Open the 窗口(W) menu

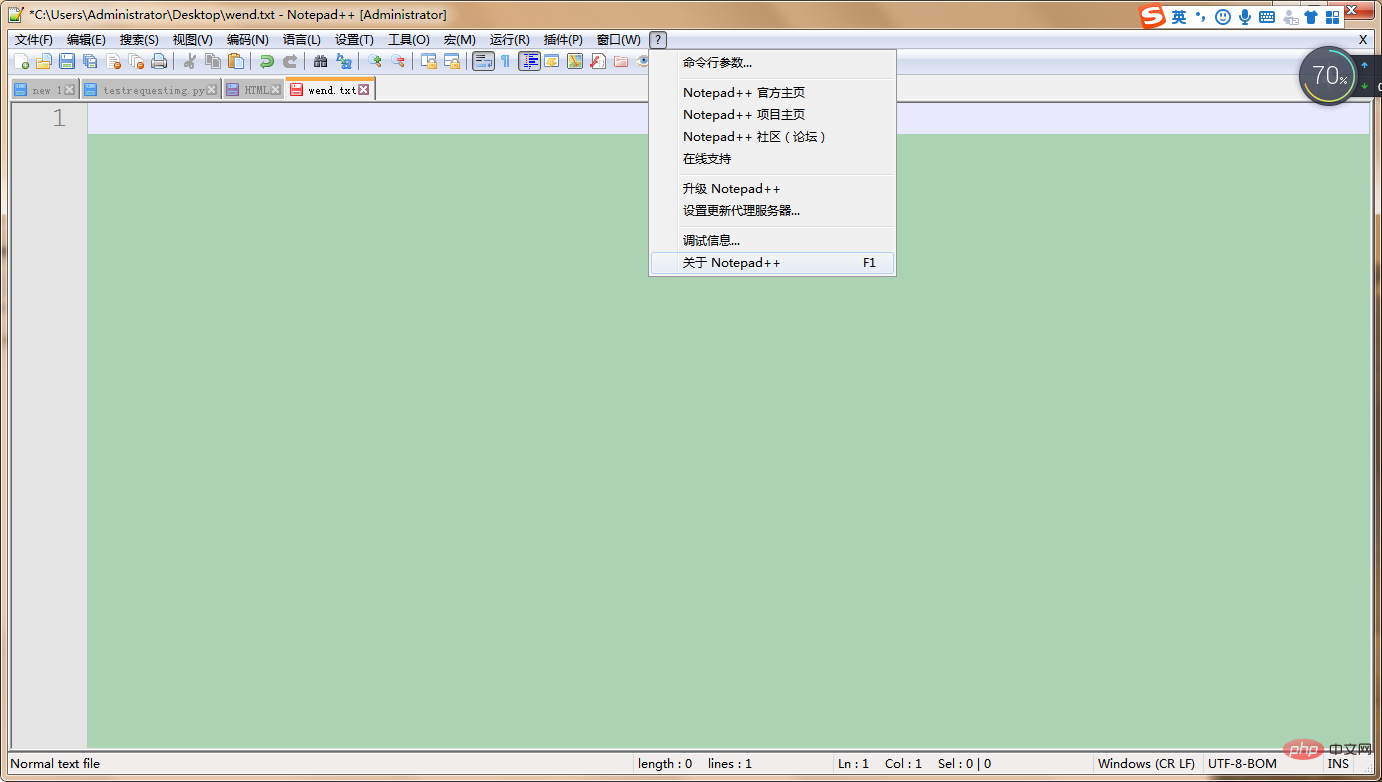point(618,40)
